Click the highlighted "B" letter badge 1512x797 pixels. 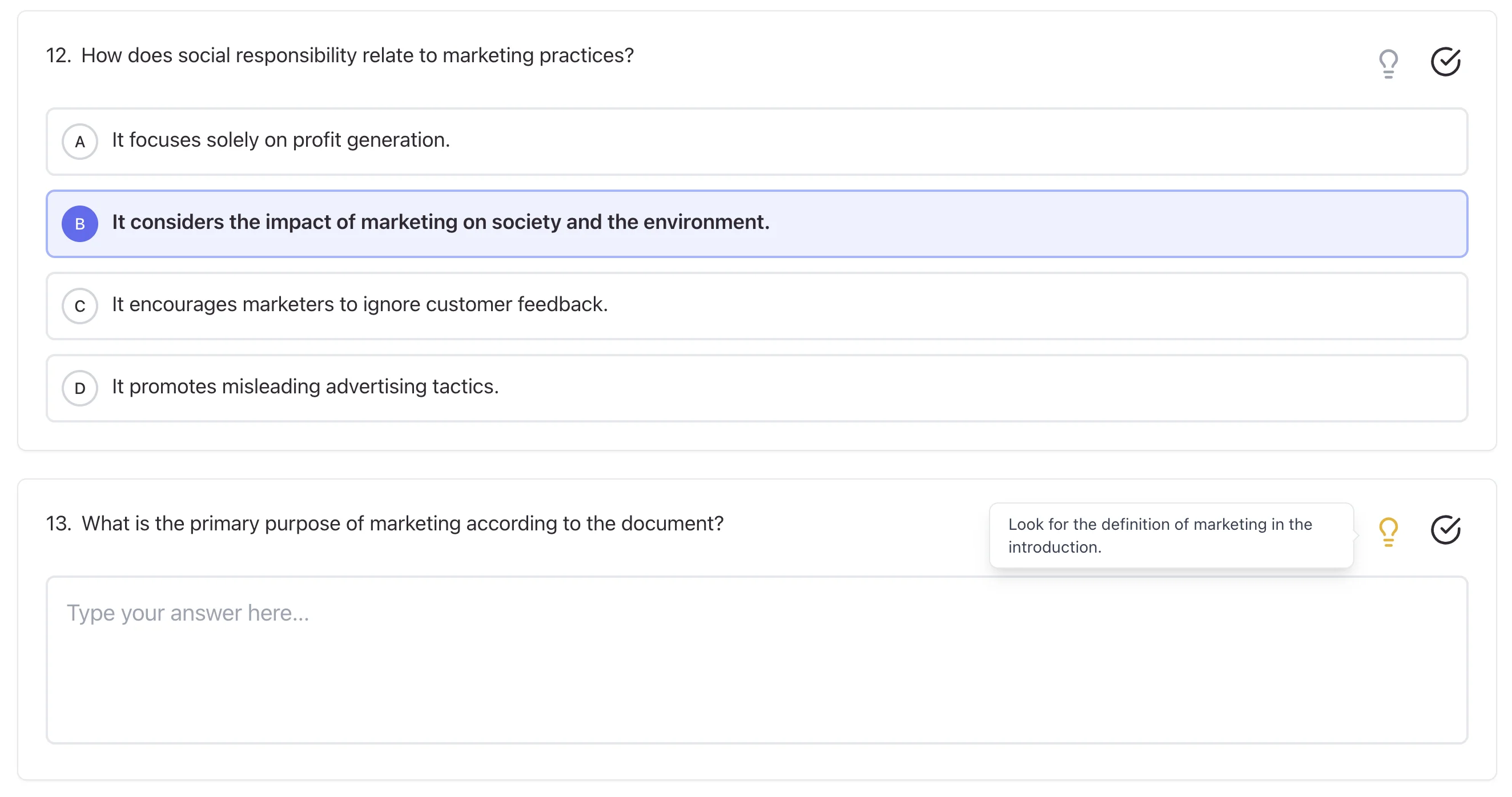tap(79, 224)
